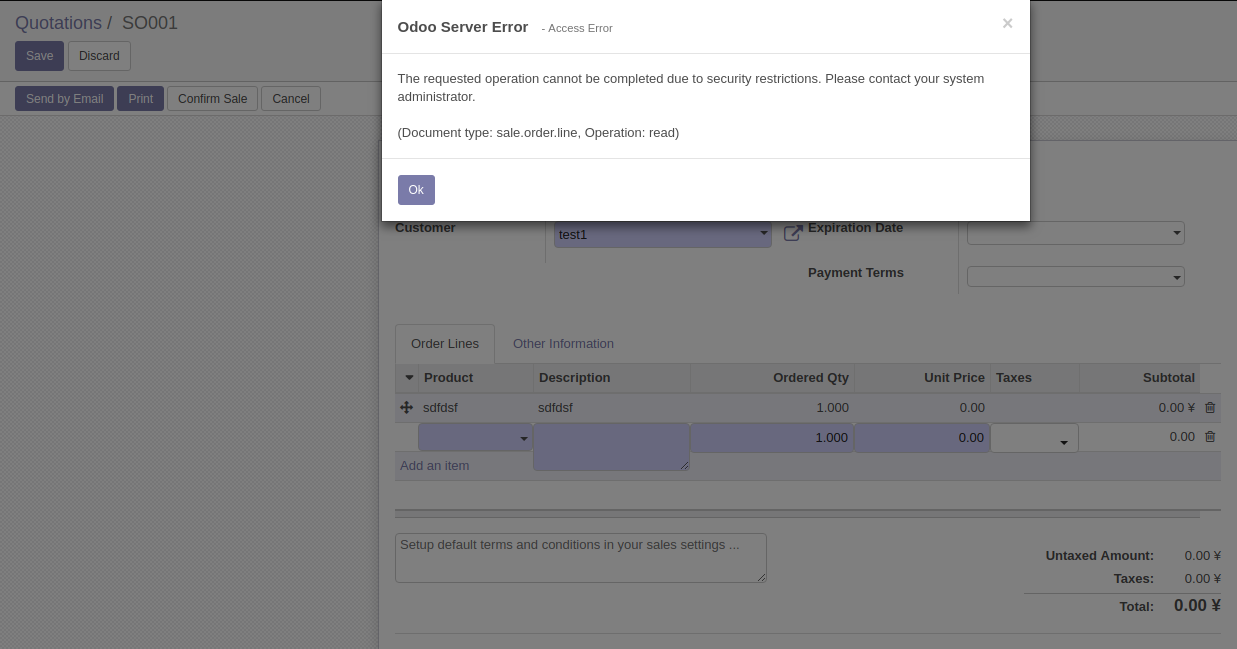Open the product dropdown in the new line
The height and width of the screenshot is (649, 1237).
click(476, 437)
